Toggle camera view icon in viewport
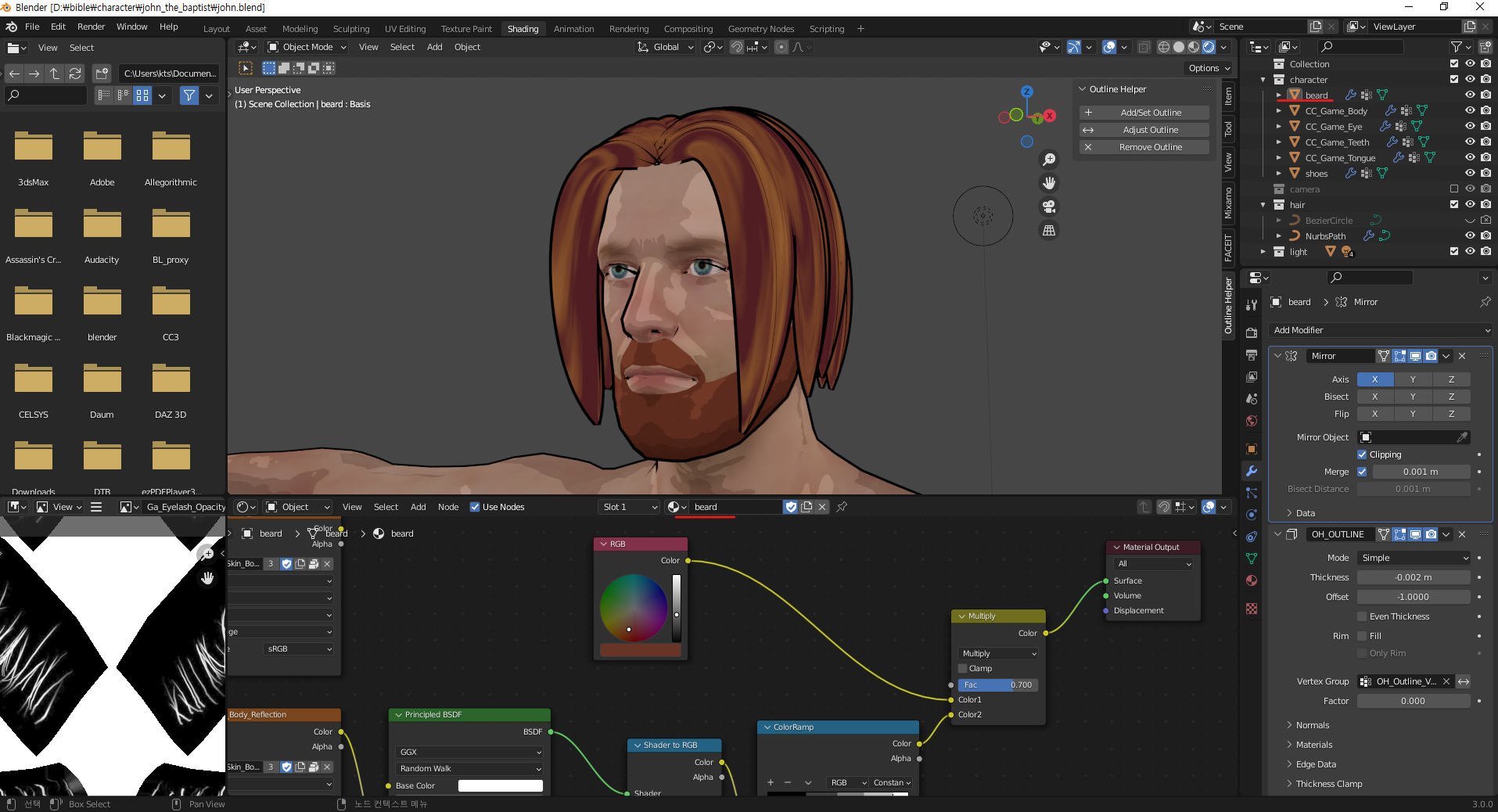This screenshot has width=1498, height=812. click(1049, 207)
